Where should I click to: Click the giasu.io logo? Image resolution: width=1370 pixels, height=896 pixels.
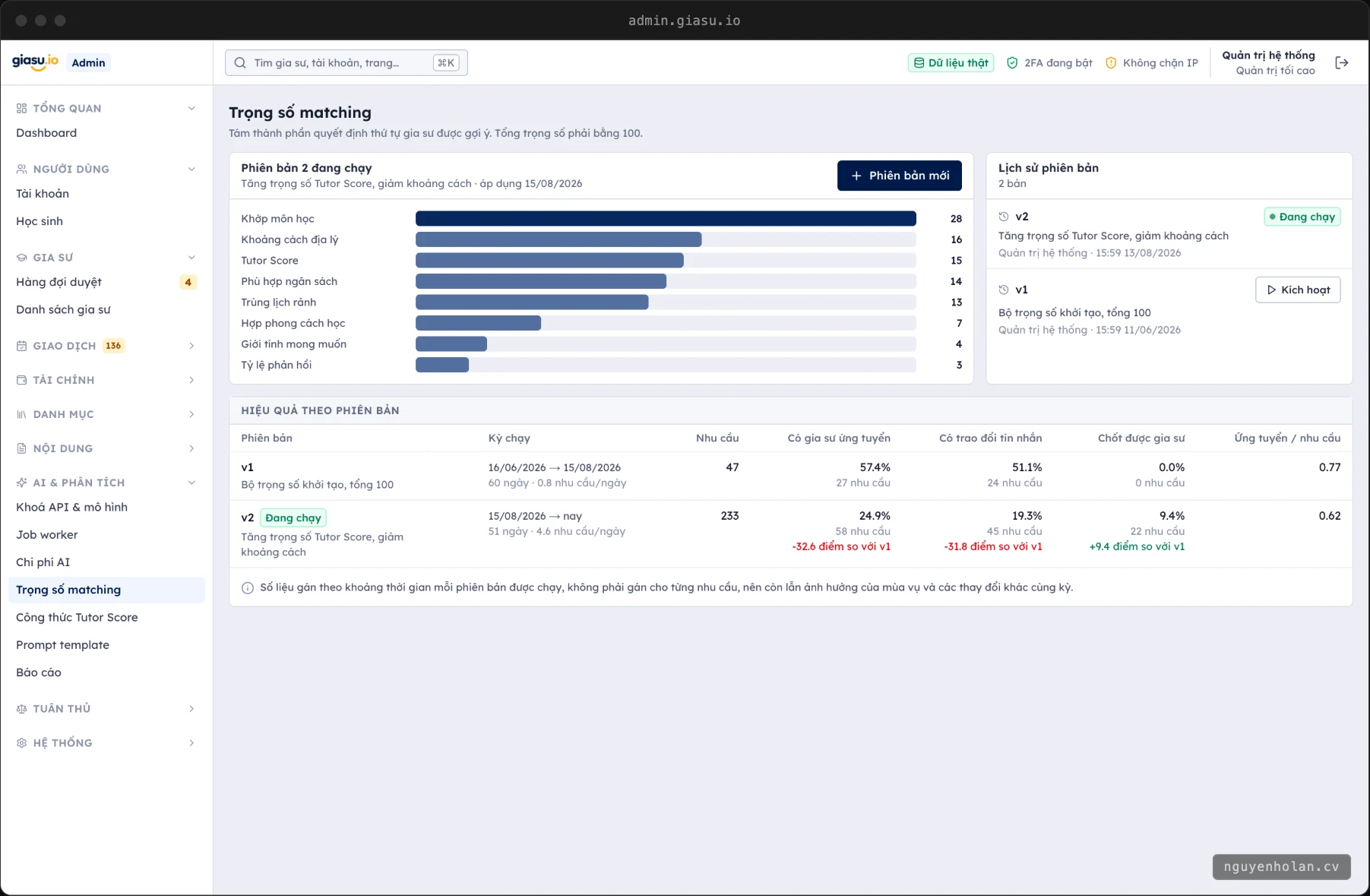35,62
